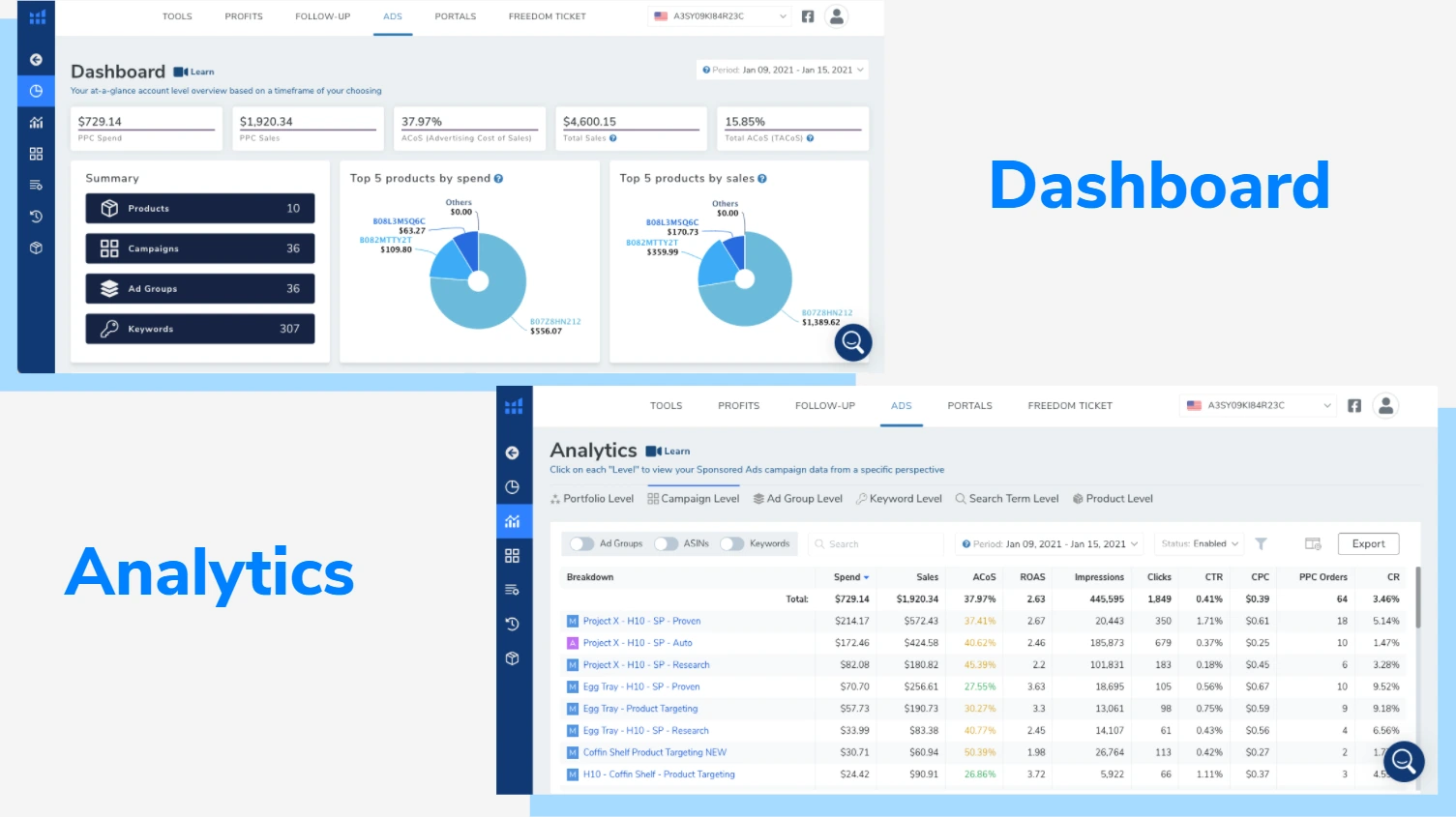
Task: Click the Search field in Analytics table
Action: click(876, 544)
